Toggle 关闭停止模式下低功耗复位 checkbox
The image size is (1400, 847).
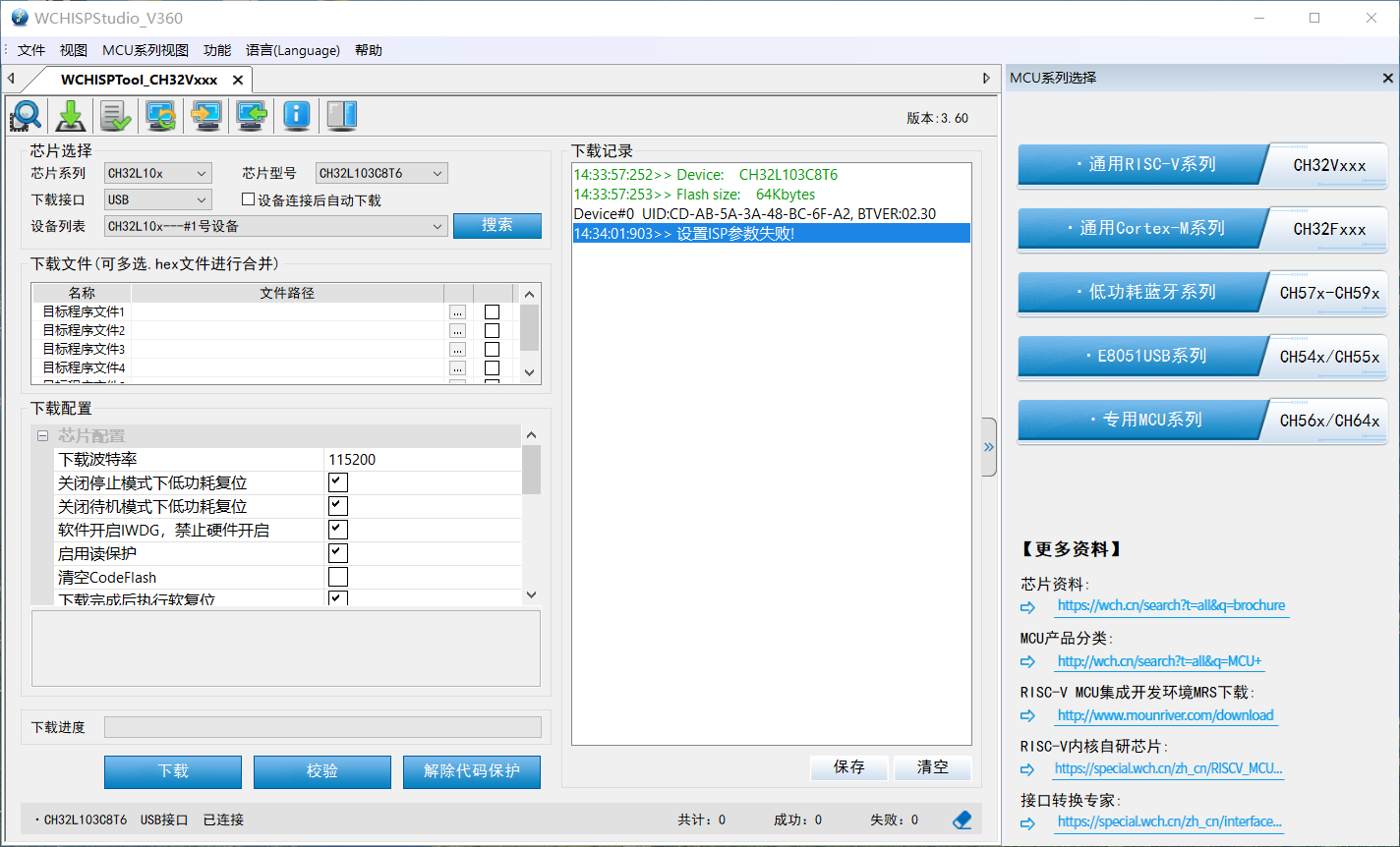pyautogui.click(x=337, y=482)
